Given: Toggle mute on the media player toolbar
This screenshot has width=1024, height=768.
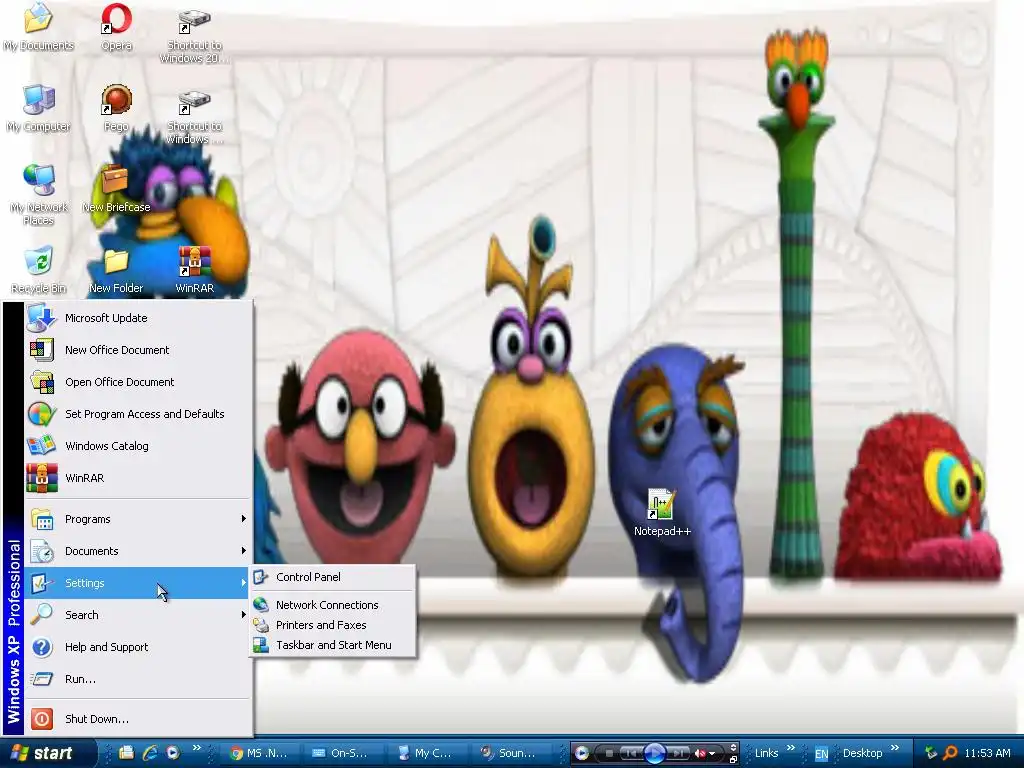Looking at the screenshot, I should [700, 753].
